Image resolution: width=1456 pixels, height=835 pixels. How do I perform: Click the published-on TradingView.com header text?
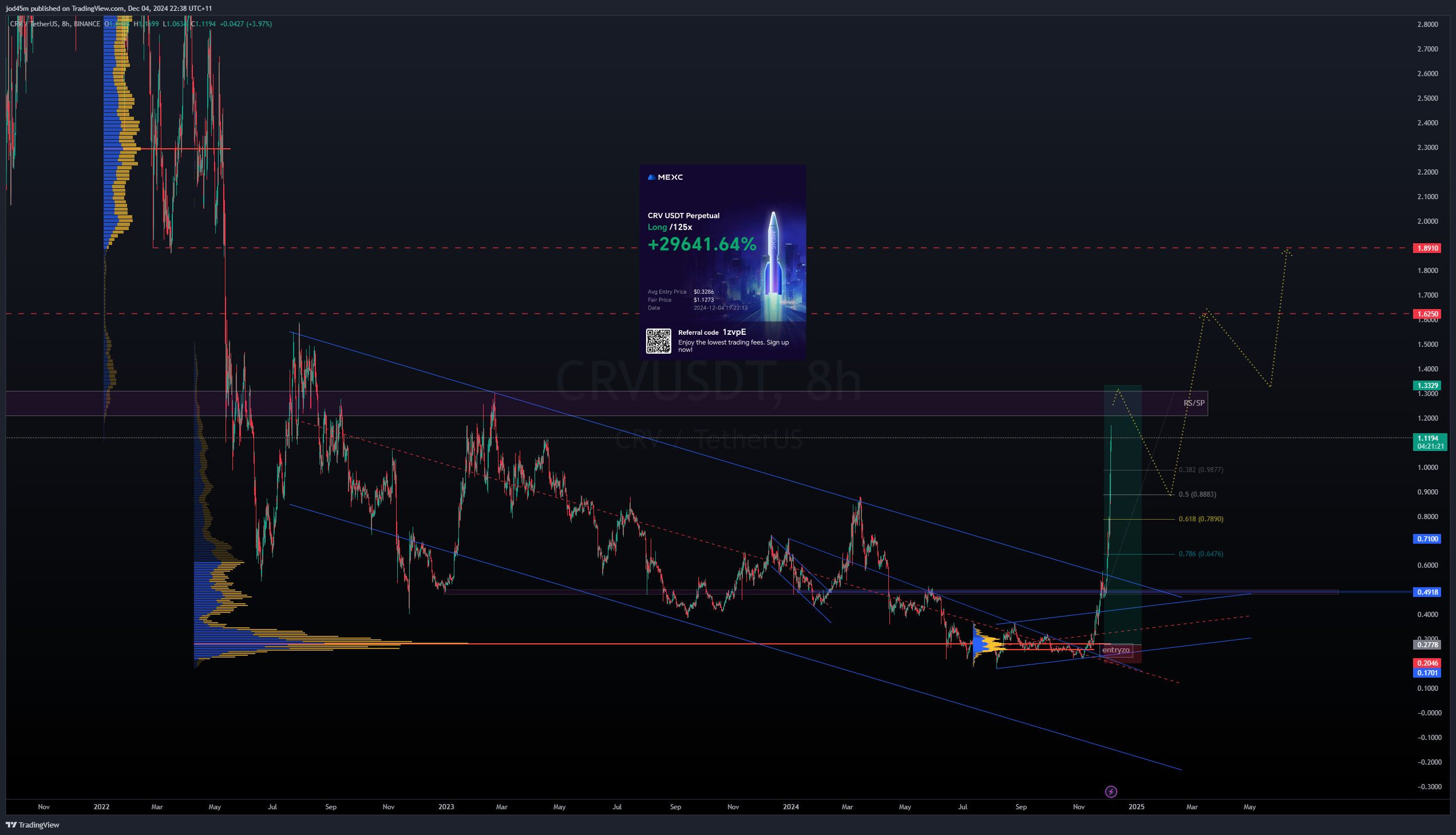(109, 8)
